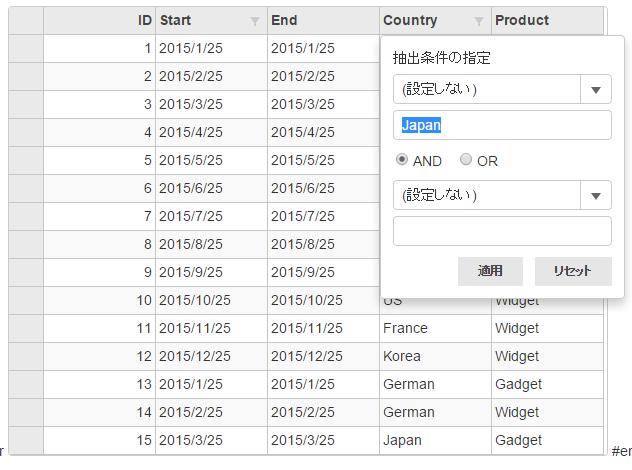Click the End column header
The image size is (632, 470).
[323, 21]
